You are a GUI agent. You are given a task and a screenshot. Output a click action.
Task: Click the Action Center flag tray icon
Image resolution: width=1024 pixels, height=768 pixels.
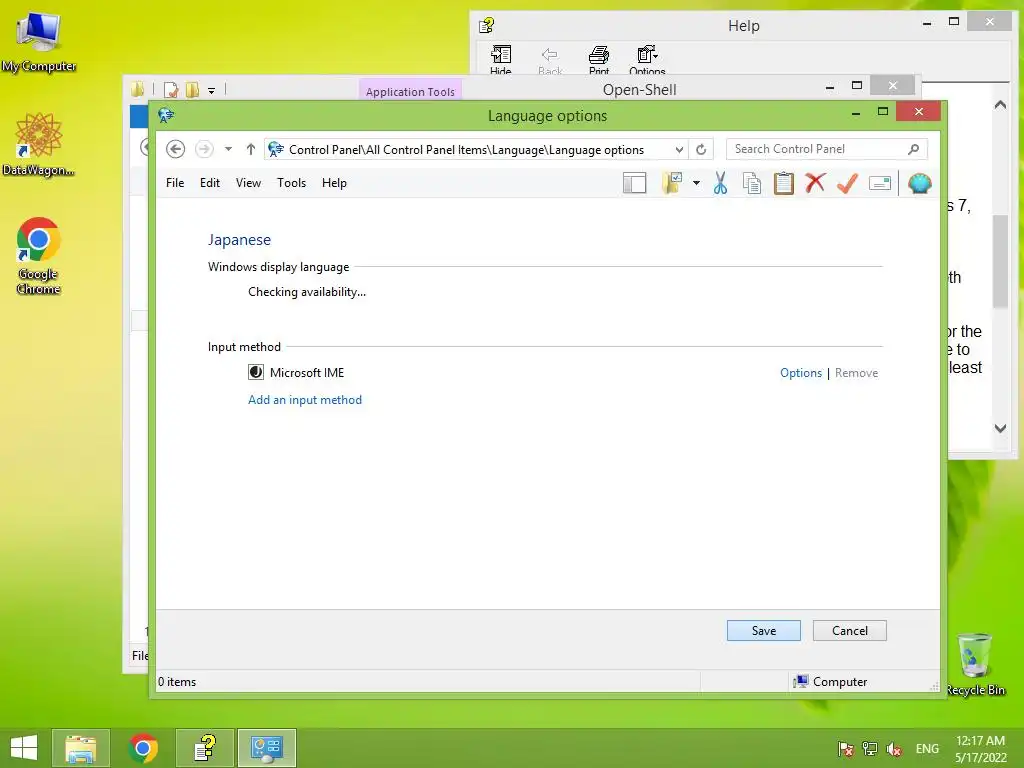846,749
